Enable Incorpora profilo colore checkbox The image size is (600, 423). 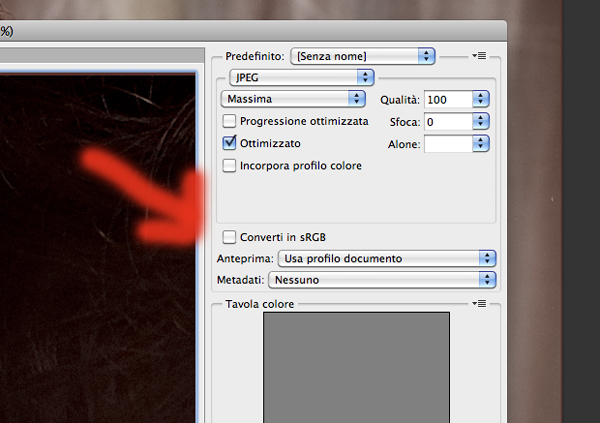click(x=230, y=166)
